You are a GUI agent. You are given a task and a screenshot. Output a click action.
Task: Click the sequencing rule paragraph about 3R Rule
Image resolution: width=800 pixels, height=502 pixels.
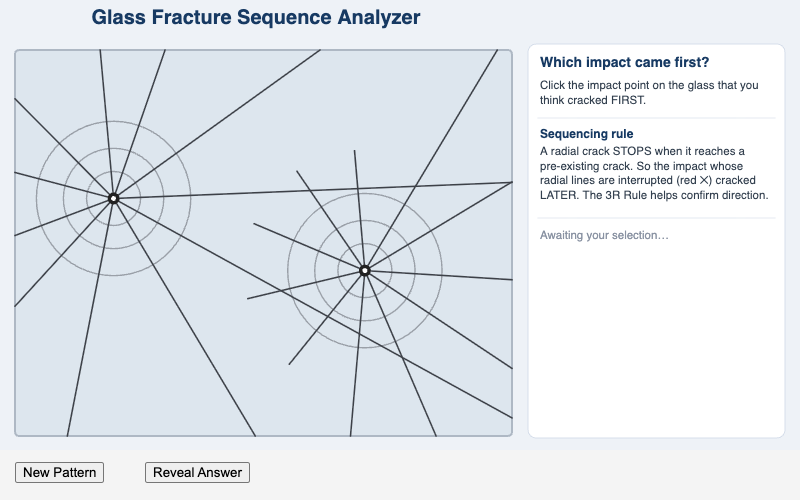click(x=654, y=173)
